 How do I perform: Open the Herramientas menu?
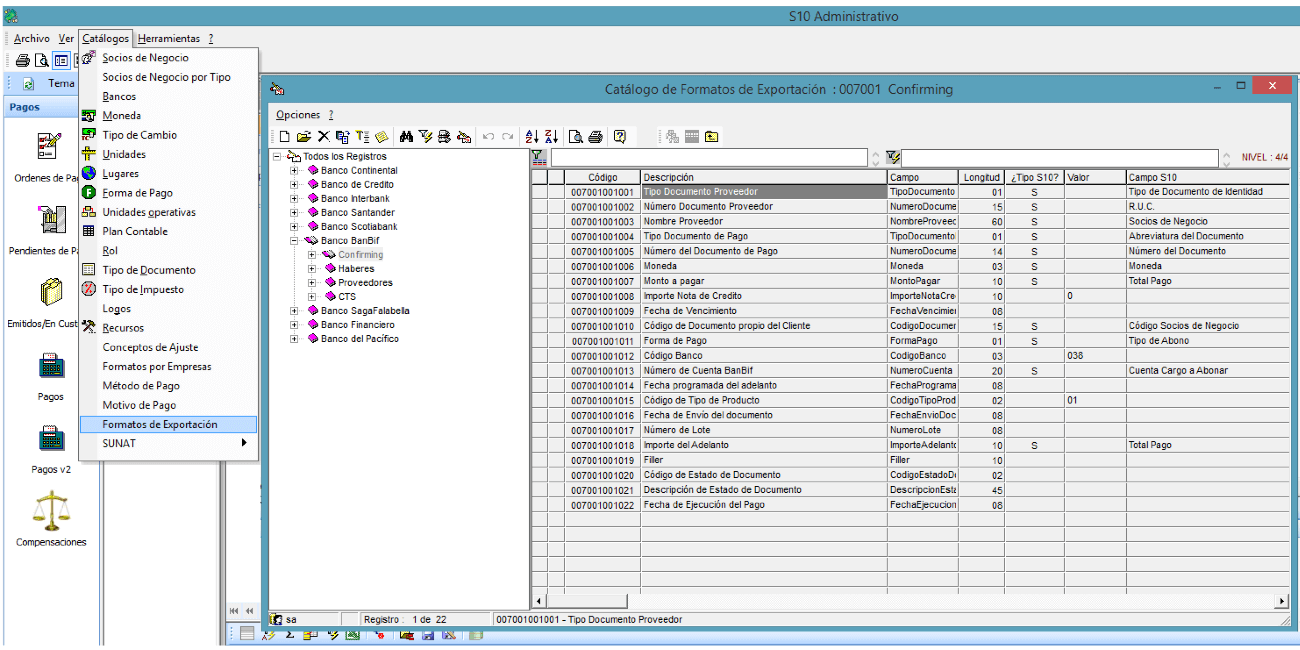[x=169, y=38]
